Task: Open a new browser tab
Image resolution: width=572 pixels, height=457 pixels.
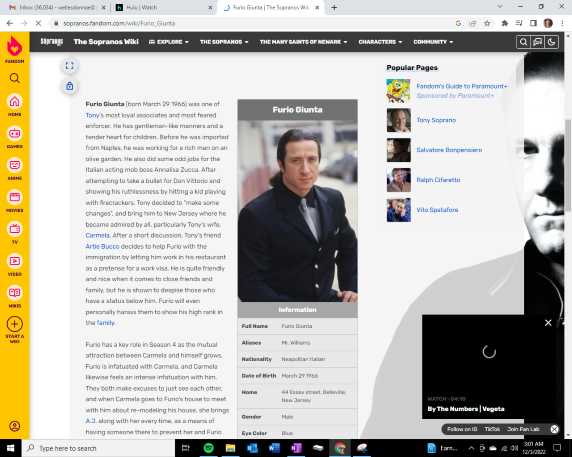Action: click(x=334, y=7)
